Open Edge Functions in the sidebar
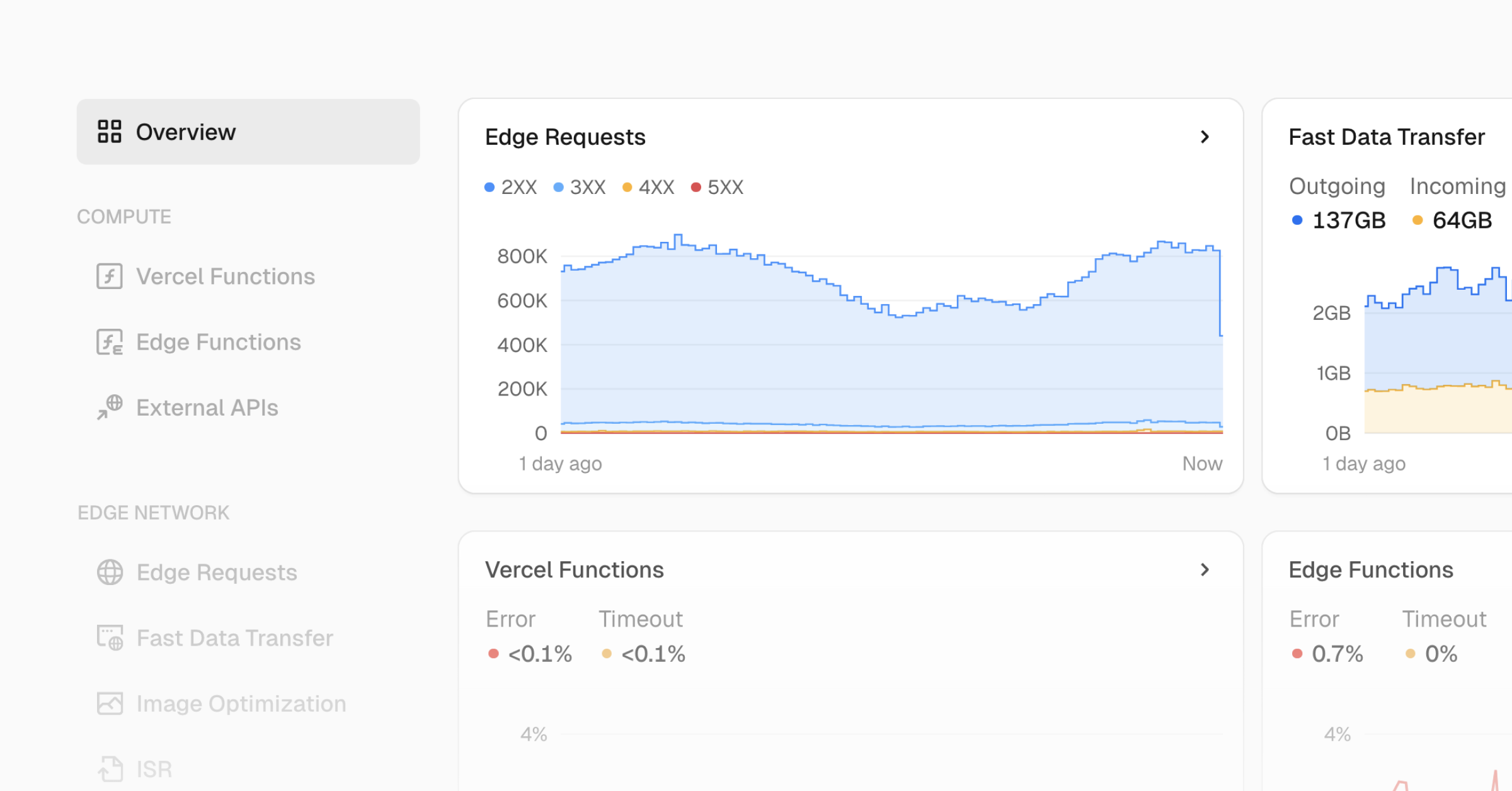 (x=218, y=341)
